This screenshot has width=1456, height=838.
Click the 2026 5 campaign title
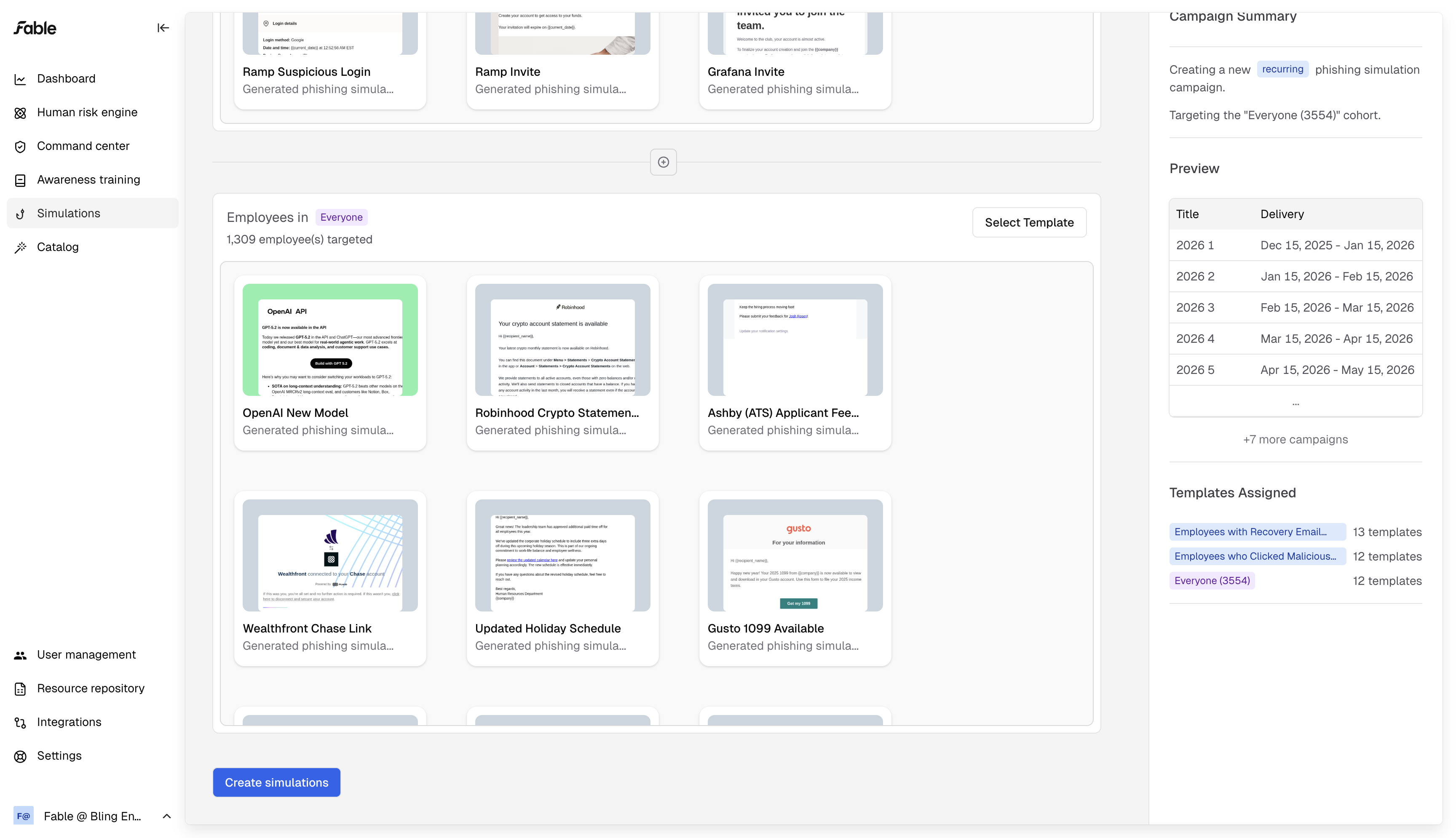(x=1195, y=370)
